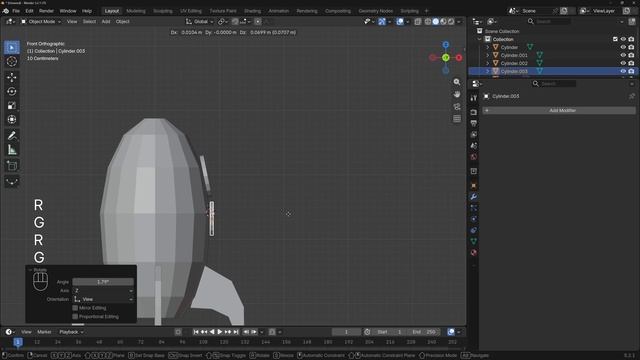The width and height of the screenshot is (640, 360).
Task: Collapse the Collection tree item
Action: pyautogui.click(x=480, y=39)
